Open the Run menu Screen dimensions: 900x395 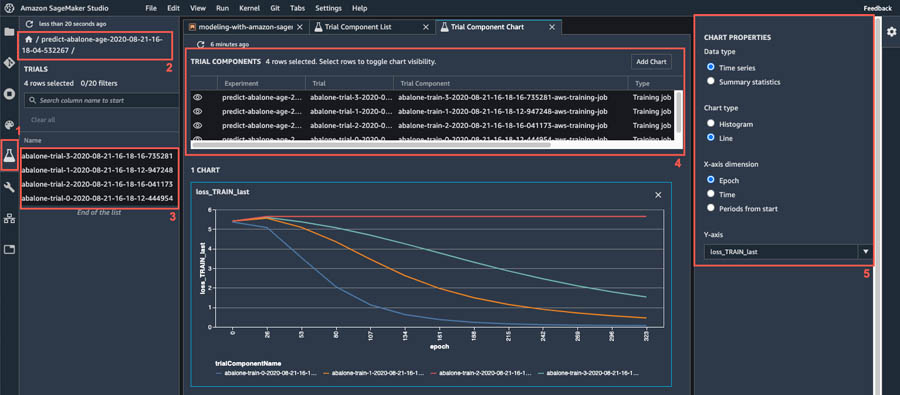pos(222,9)
